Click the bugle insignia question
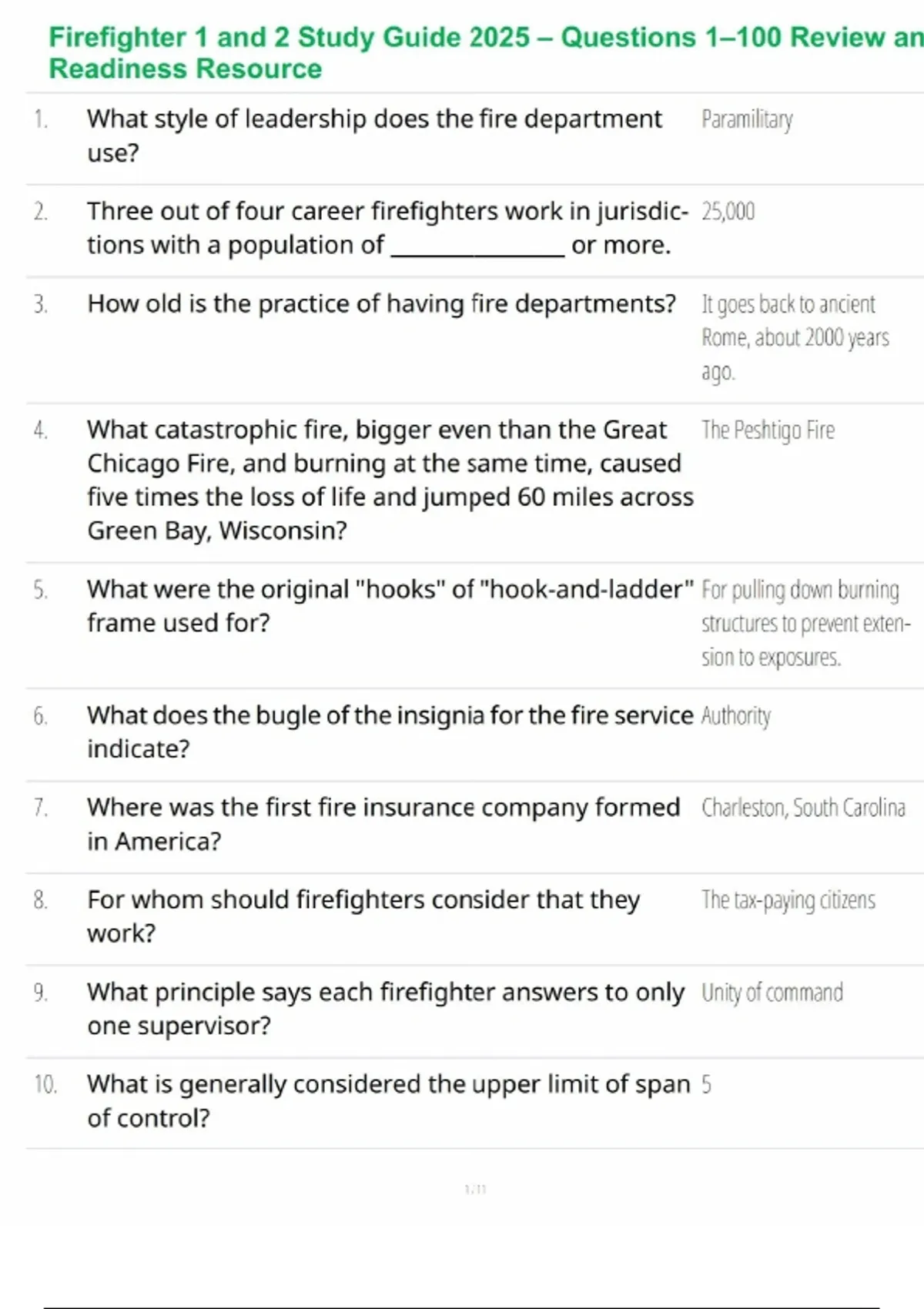This screenshot has height=1309, width=924. [x=390, y=731]
